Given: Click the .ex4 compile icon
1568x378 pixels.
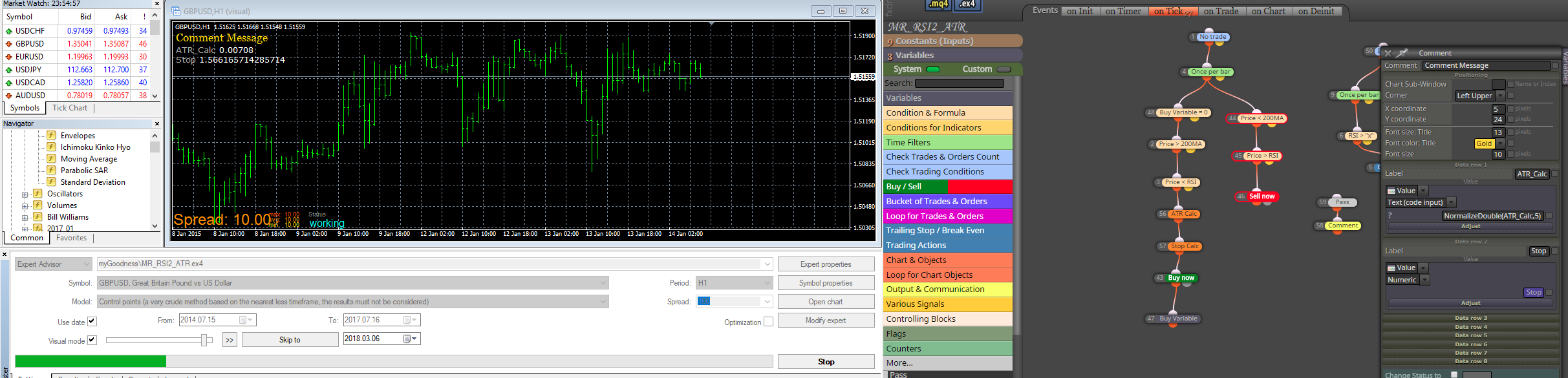Looking at the screenshot, I should 967,5.
